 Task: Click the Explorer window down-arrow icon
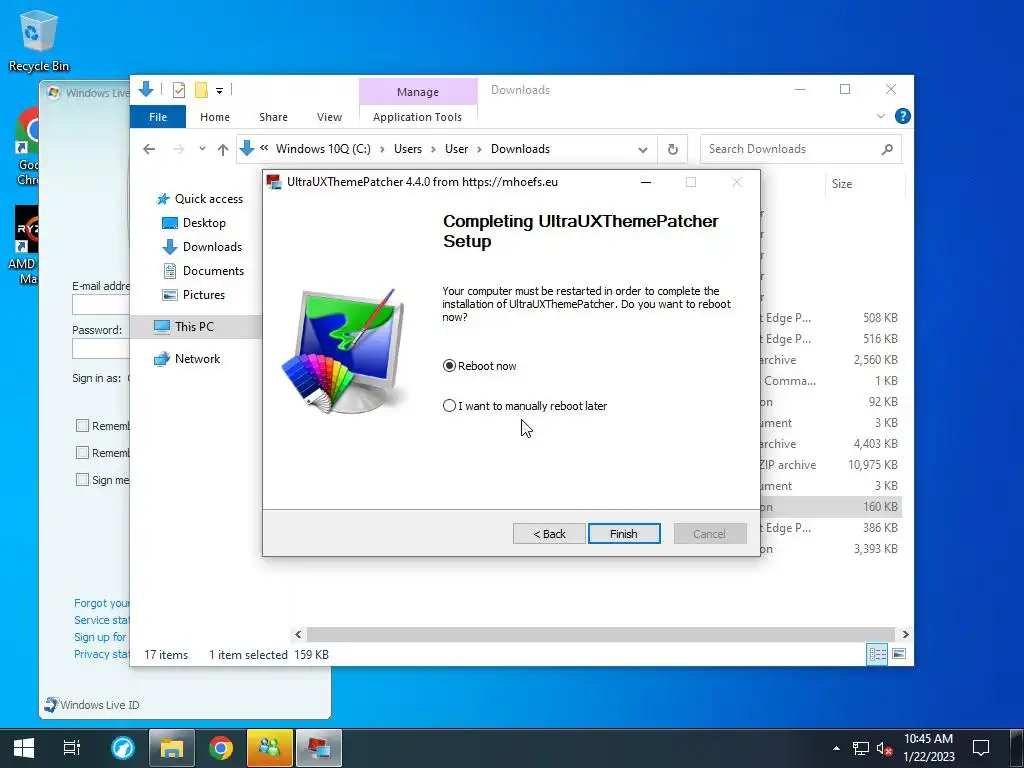coord(146,89)
